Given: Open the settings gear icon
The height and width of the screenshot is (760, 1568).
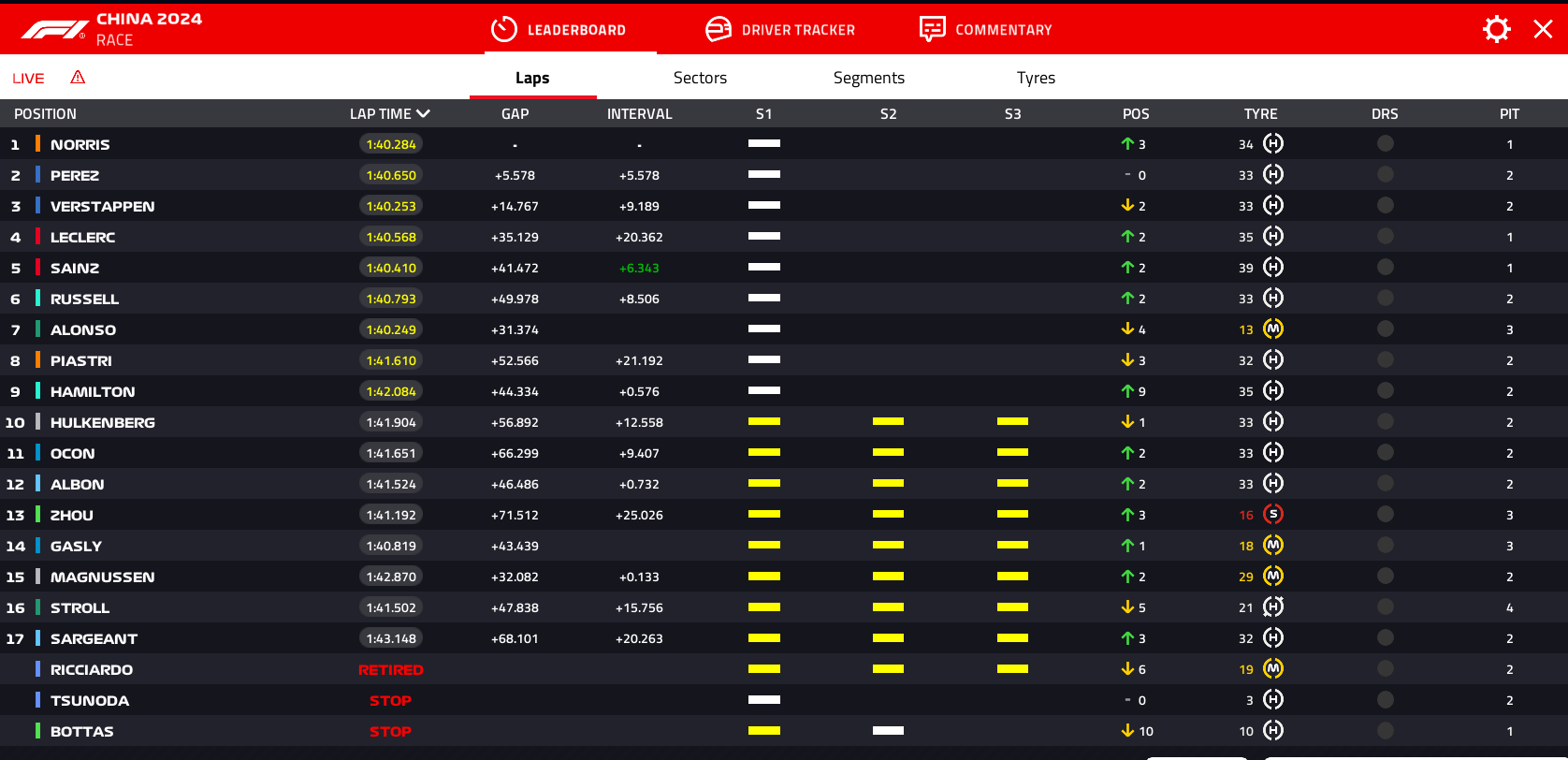Looking at the screenshot, I should coord(1497,29).
